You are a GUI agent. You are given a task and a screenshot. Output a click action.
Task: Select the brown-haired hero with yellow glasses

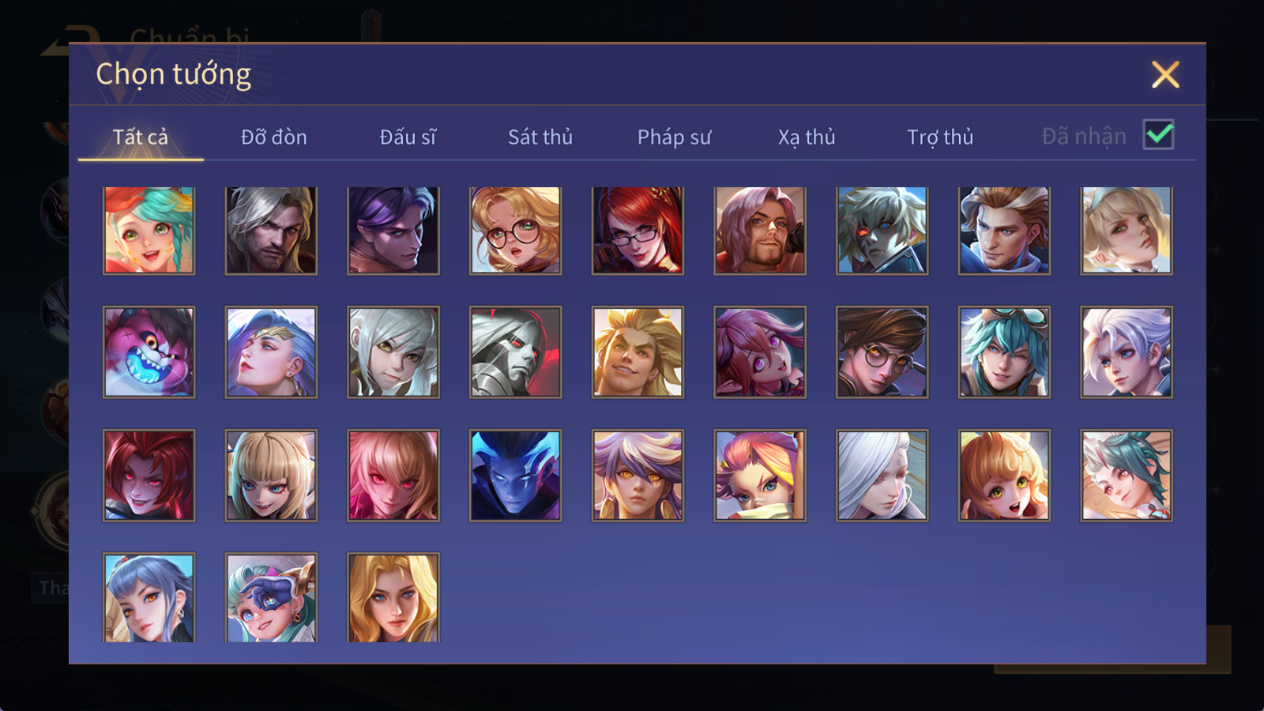click(882, 352)
